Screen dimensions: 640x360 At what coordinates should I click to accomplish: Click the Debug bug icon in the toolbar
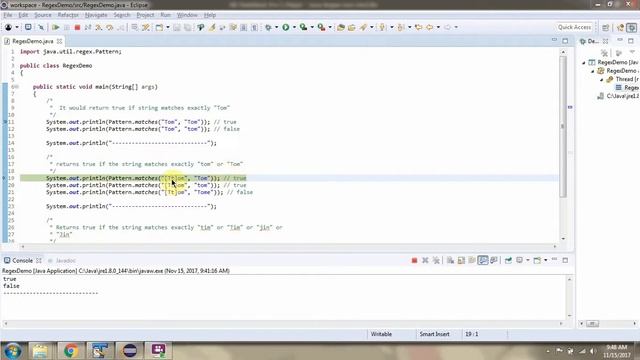(268, 27)
